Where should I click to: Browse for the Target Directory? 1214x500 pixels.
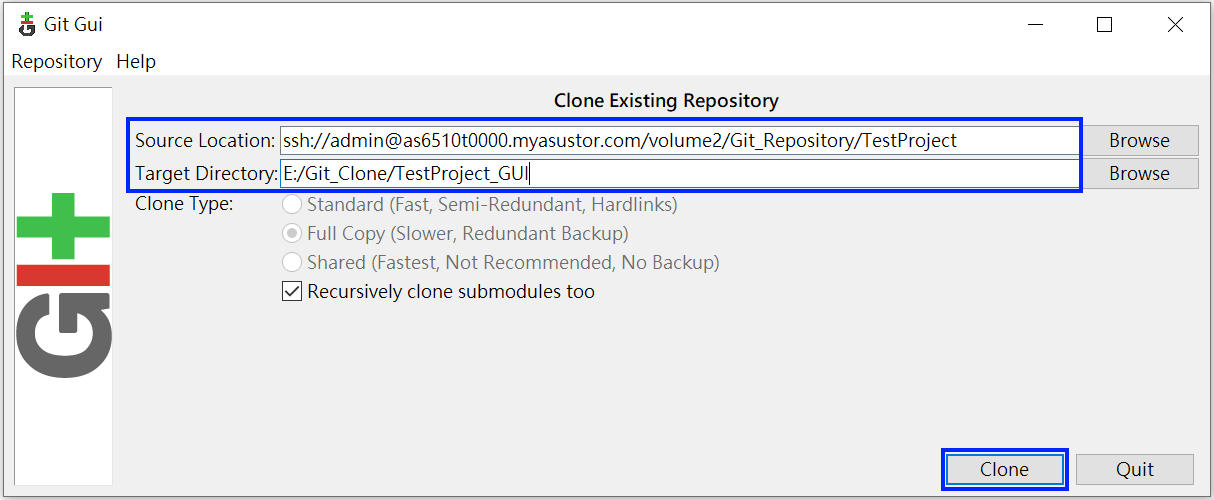tap(1139, 173)
